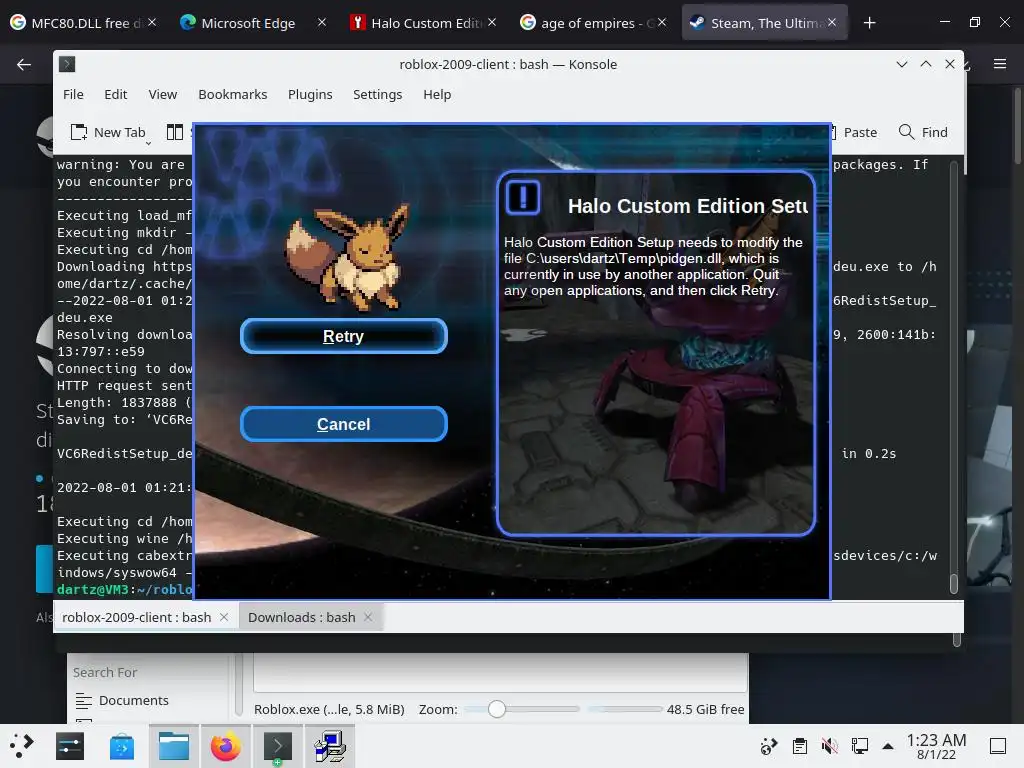
Task: Click the Konsole terminal icon in title bar
Action: coord(67,64)
